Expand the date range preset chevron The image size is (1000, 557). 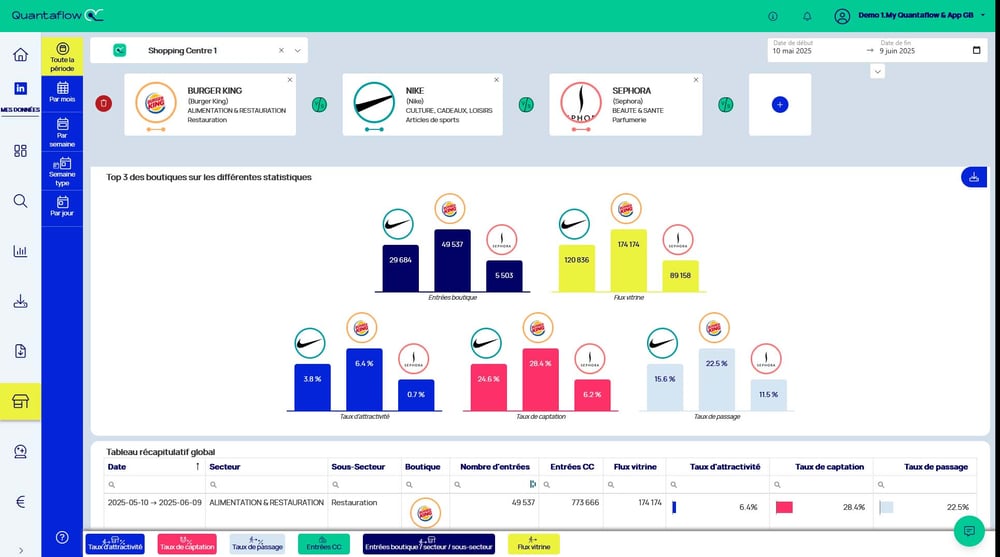pos(877,71)
